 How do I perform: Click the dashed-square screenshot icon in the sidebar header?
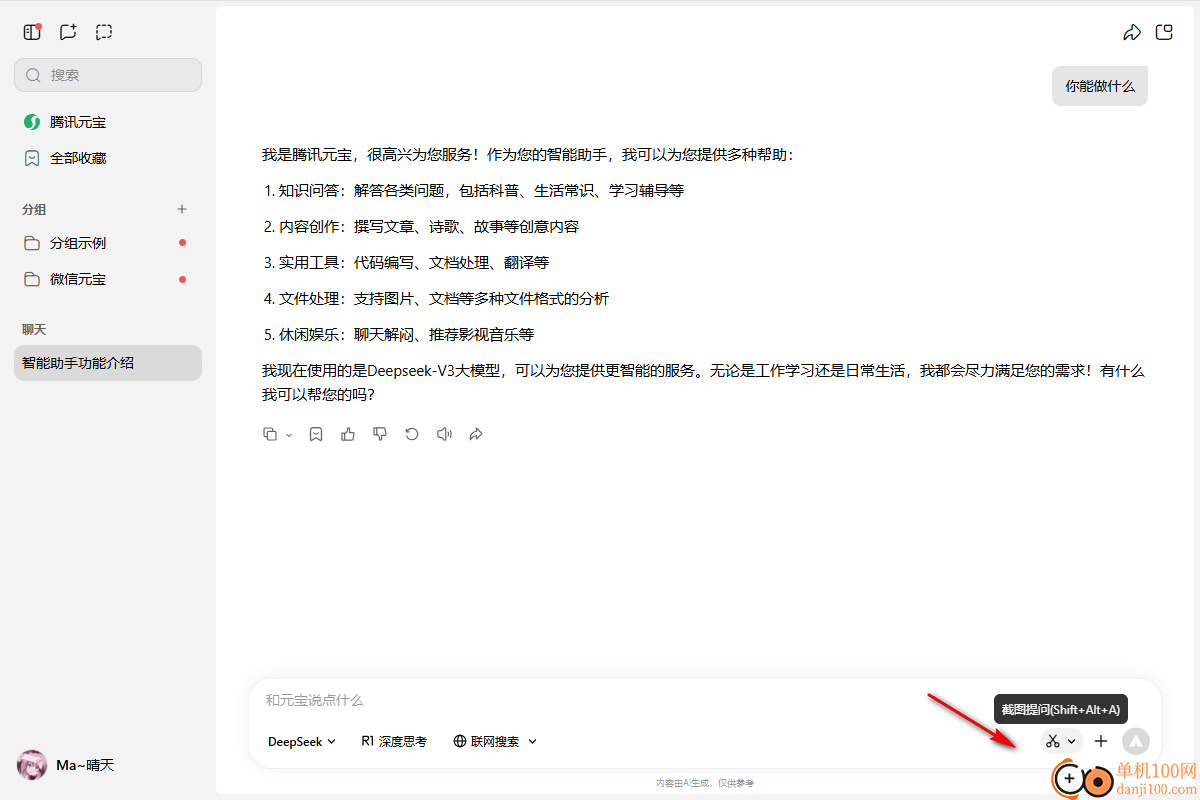pyautogui.click(x=104, y=32)
